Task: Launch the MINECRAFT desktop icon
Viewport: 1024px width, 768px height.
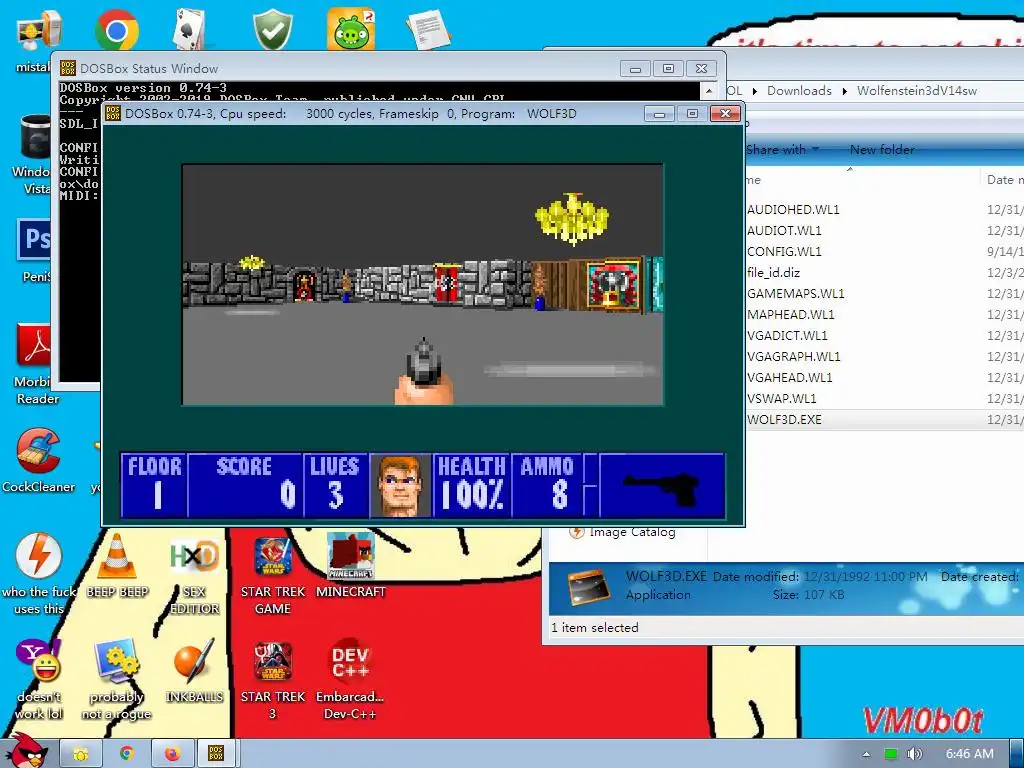Action: coord(351,566)
